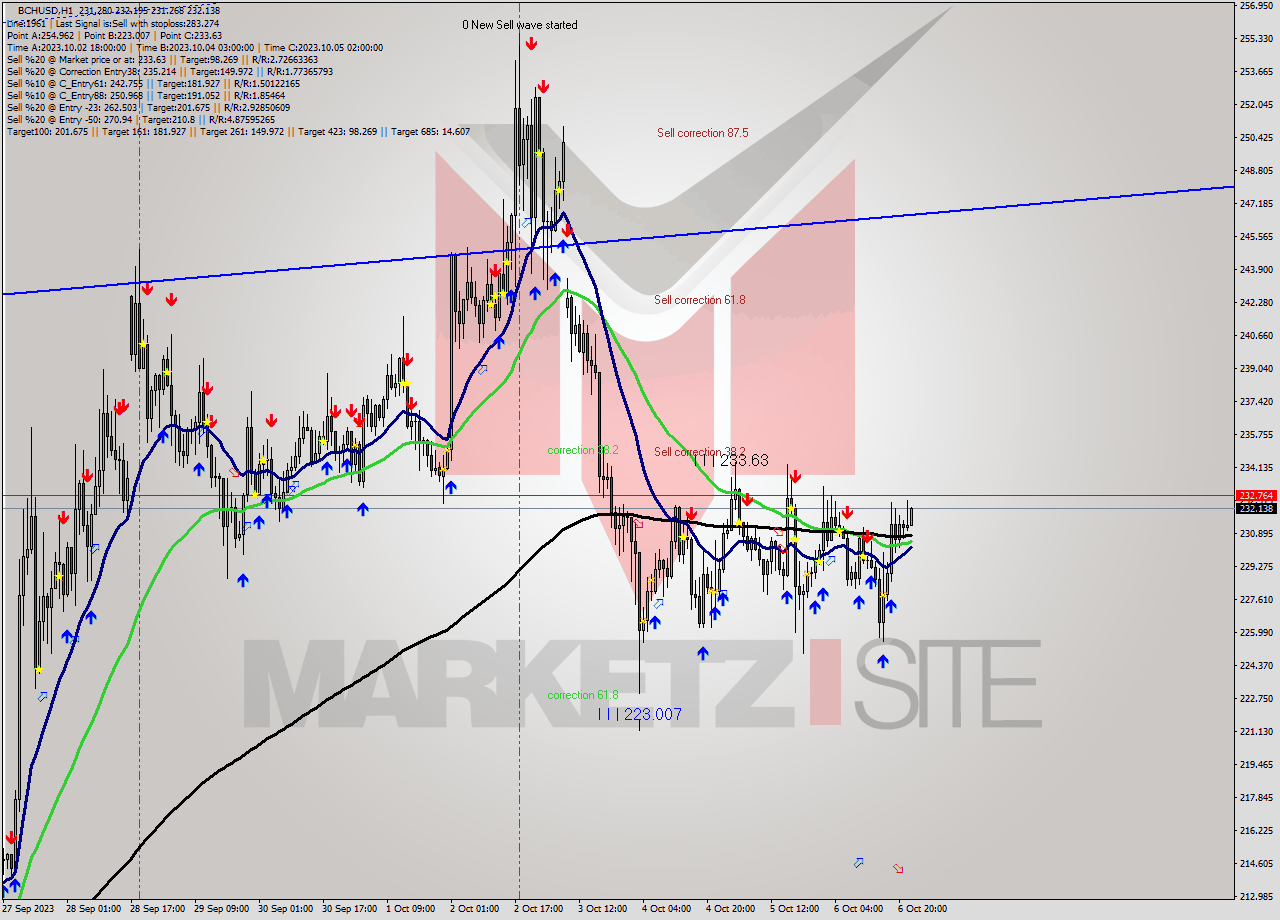Click the BCHUSD,H1 symbol title text
The image size is (1280, 920).
click(x=47, y=10)
